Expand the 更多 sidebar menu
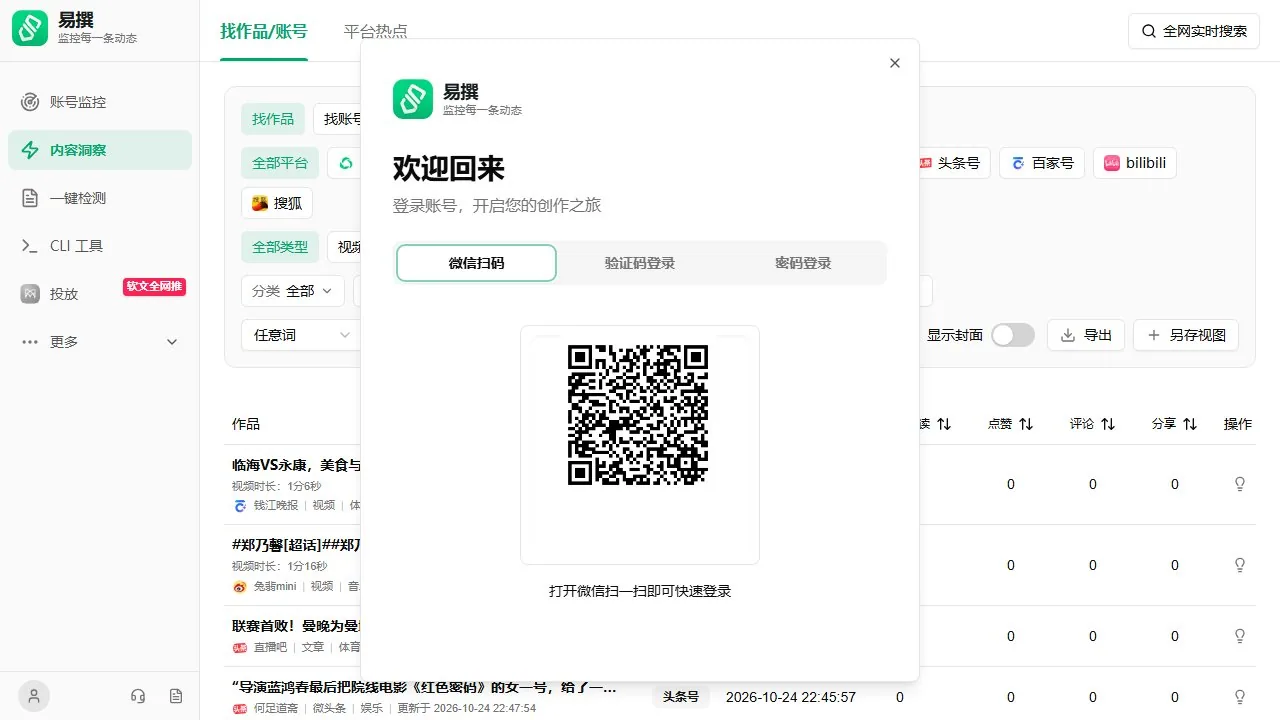This screenshot has width=1280, height=720. pyautogui.click(x=100, y=342)
